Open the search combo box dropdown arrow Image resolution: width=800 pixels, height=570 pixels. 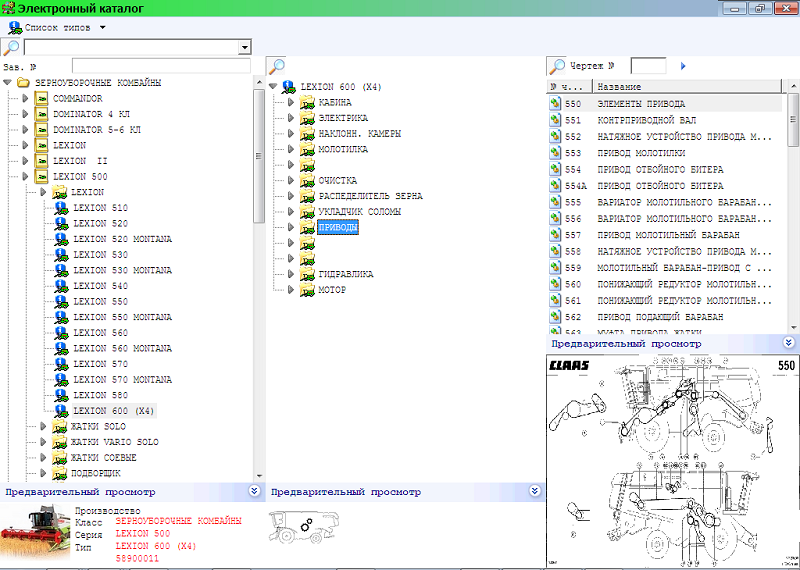tap(245, 47)
